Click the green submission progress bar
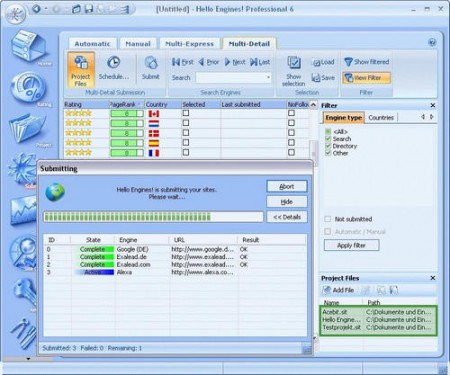Screen dimensions: 450x375 click(x=153, y=217)
